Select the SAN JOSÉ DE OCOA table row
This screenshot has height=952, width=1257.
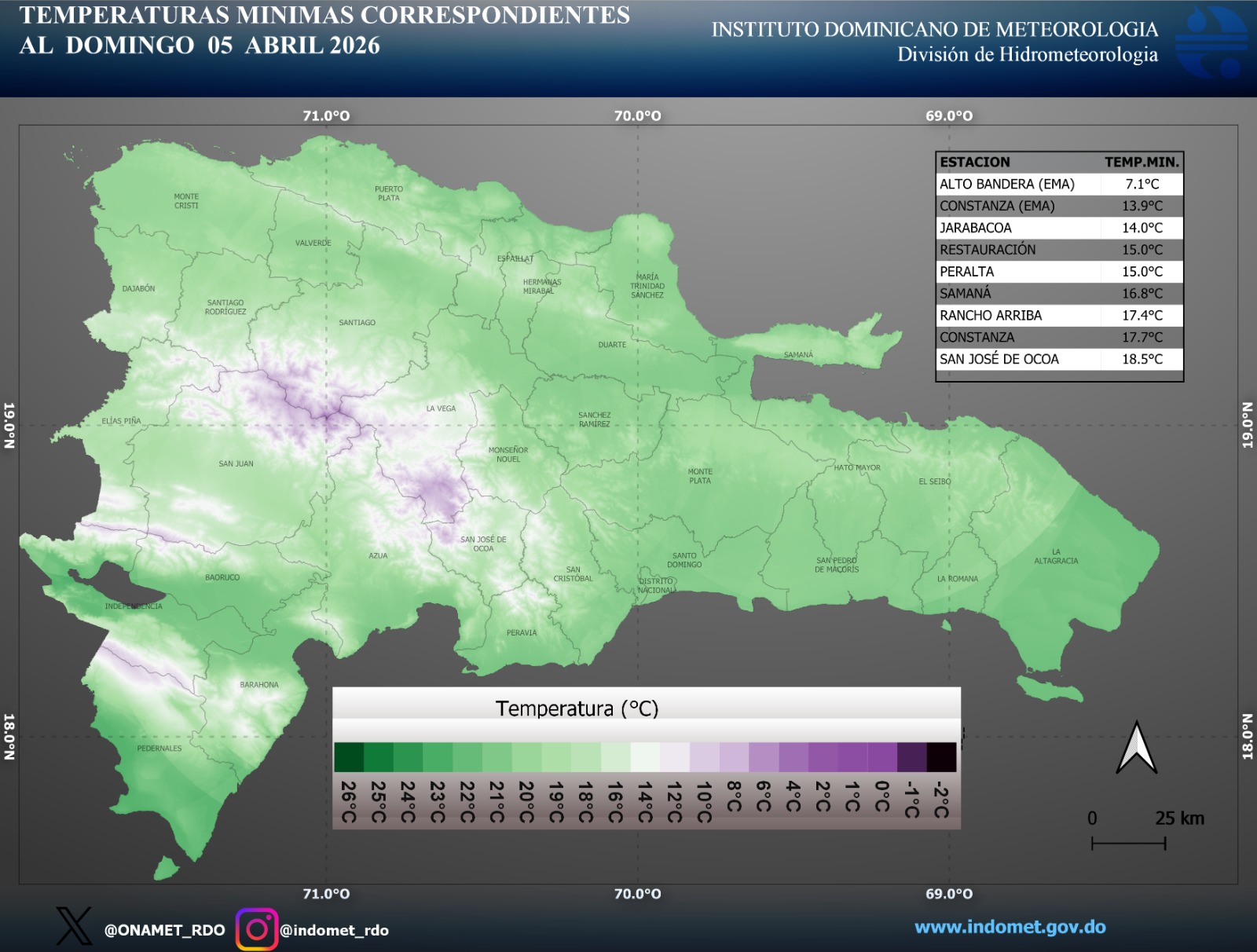click(1059, 359)
